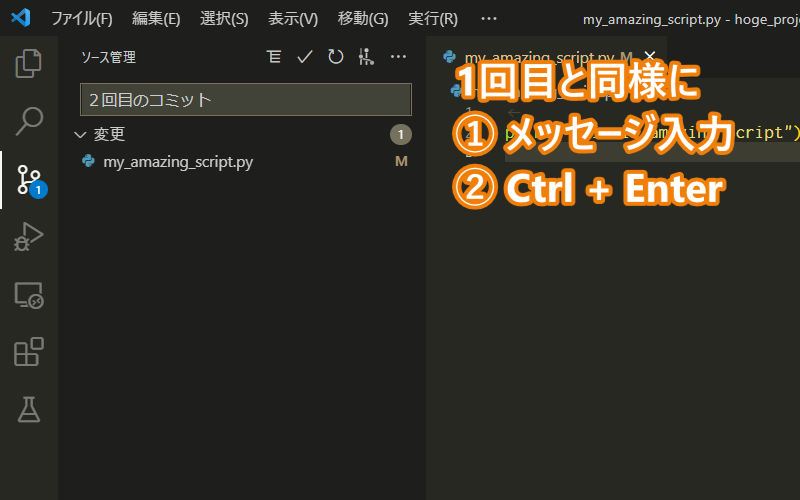This screenshot has width=800, height=500.
Task: Collapse the 変更 changes section
Action: click(80, 135)
